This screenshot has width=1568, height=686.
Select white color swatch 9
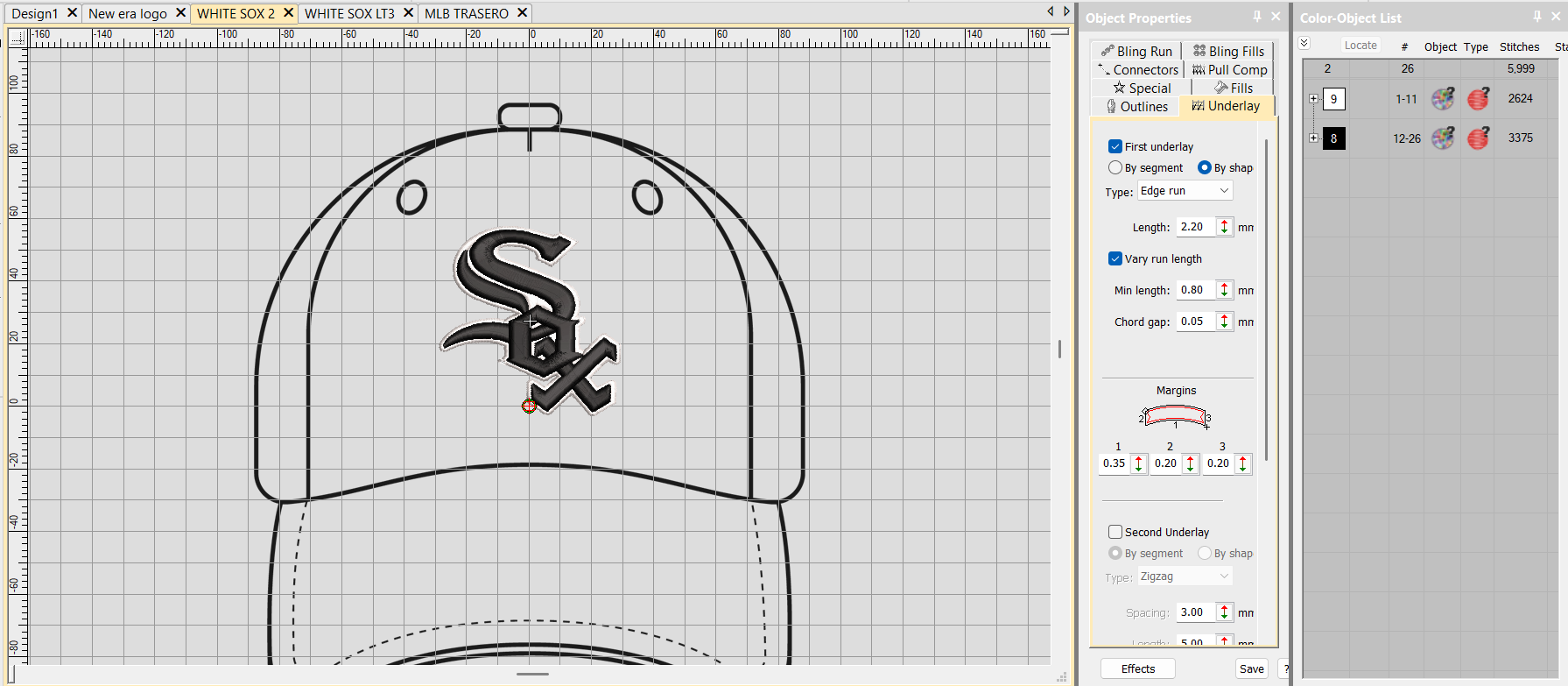(1333, 99)
